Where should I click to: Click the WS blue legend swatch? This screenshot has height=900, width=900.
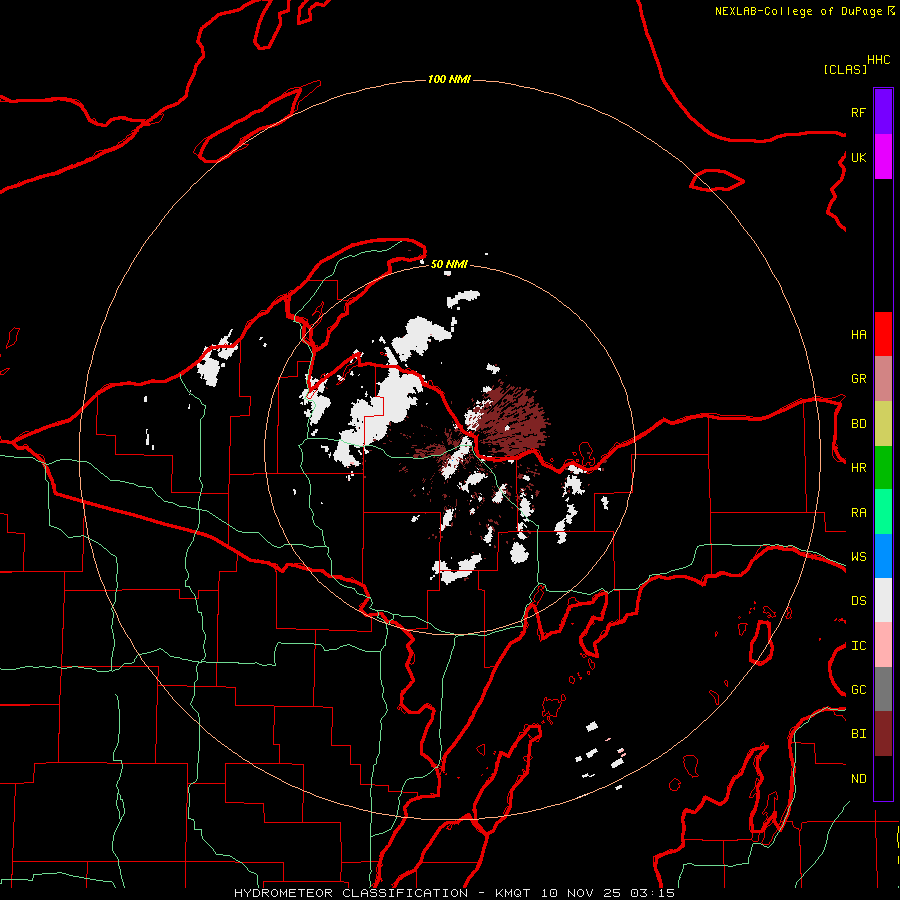[x=883, y=556]
